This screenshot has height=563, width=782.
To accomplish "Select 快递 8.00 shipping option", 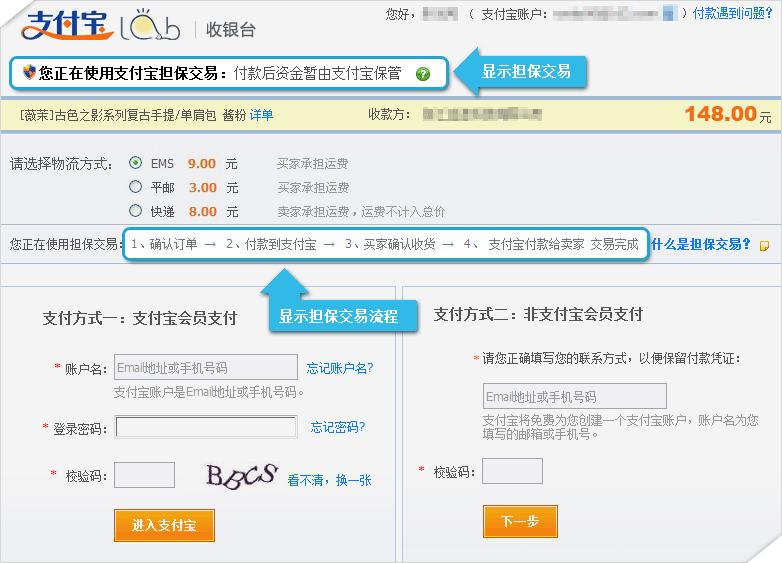I will point(136,211).
